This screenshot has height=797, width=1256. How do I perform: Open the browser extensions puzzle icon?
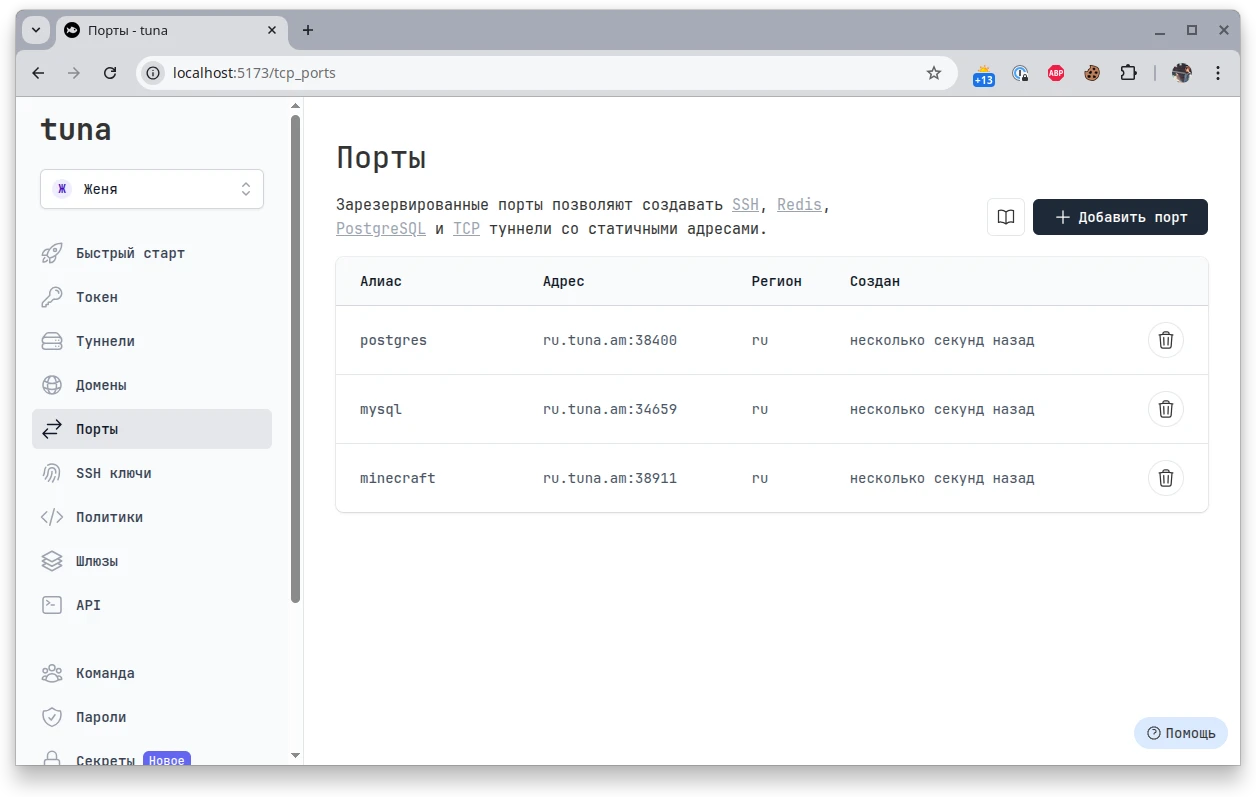coord(1128,73)
